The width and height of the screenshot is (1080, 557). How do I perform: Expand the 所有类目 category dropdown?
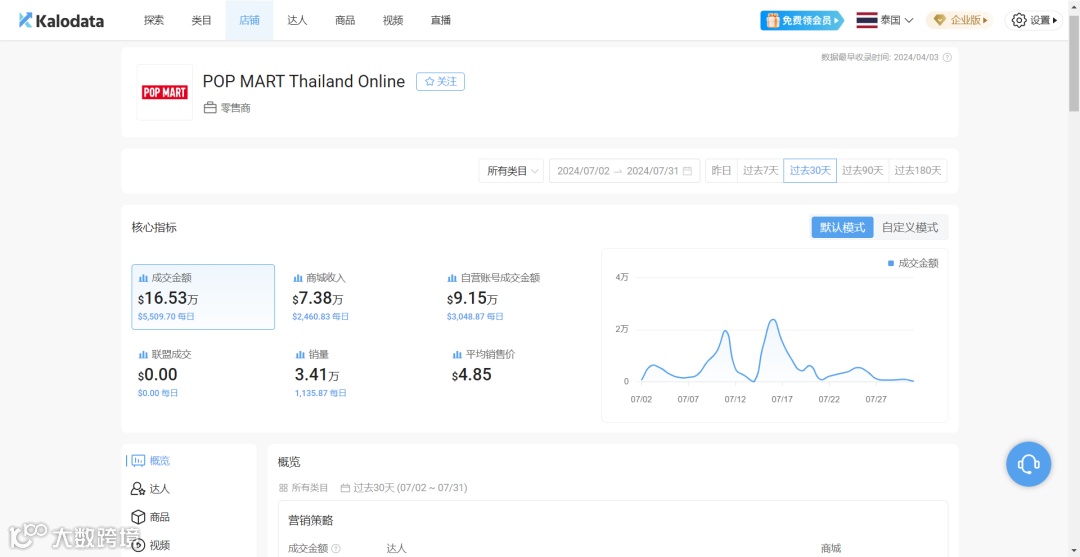pos(511,171)
